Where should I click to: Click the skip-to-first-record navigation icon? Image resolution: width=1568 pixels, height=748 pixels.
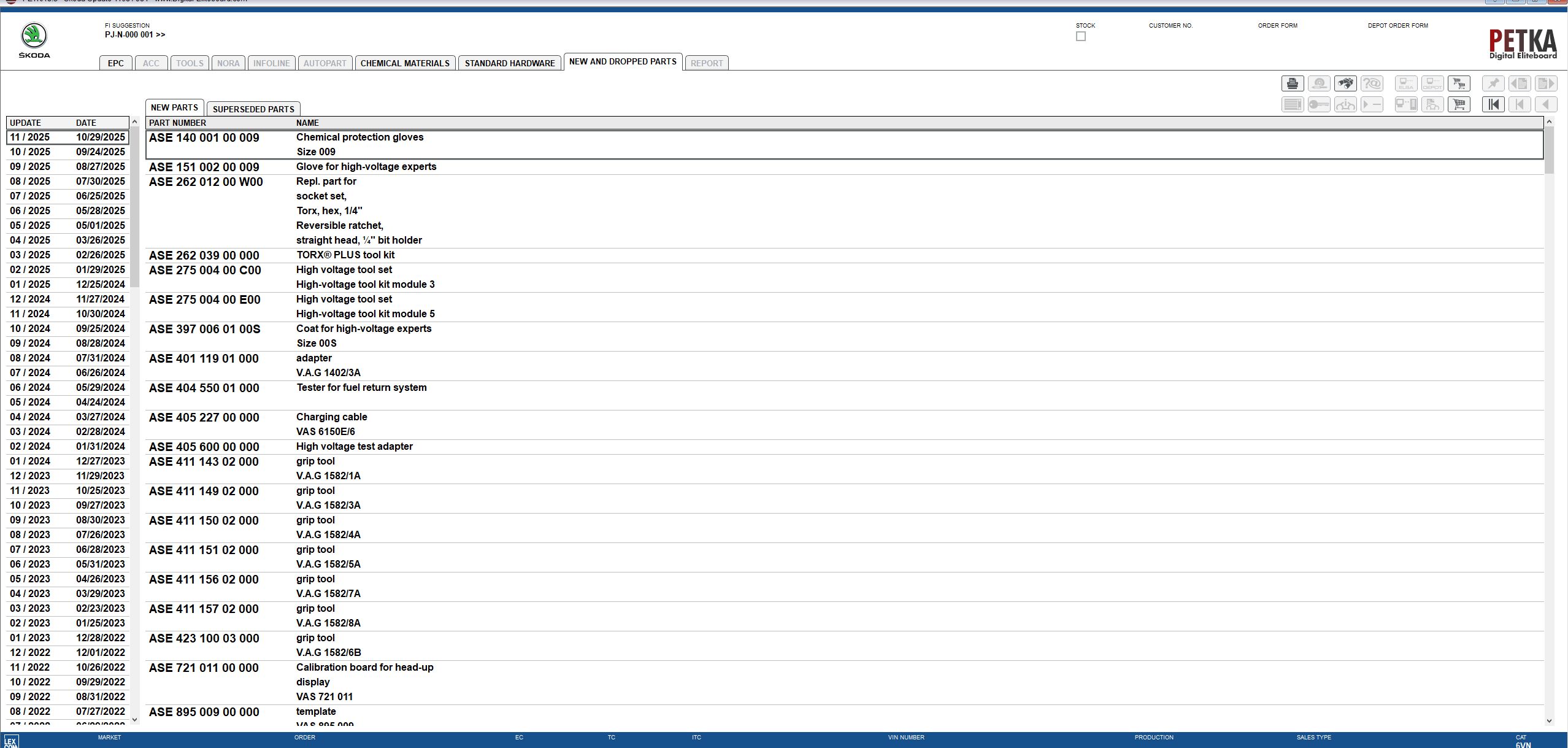coord(1493,104)
